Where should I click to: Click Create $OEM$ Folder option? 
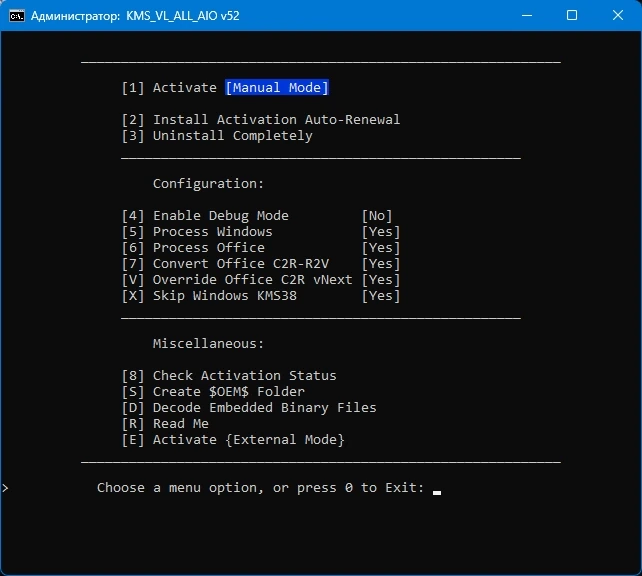(213, 391)
